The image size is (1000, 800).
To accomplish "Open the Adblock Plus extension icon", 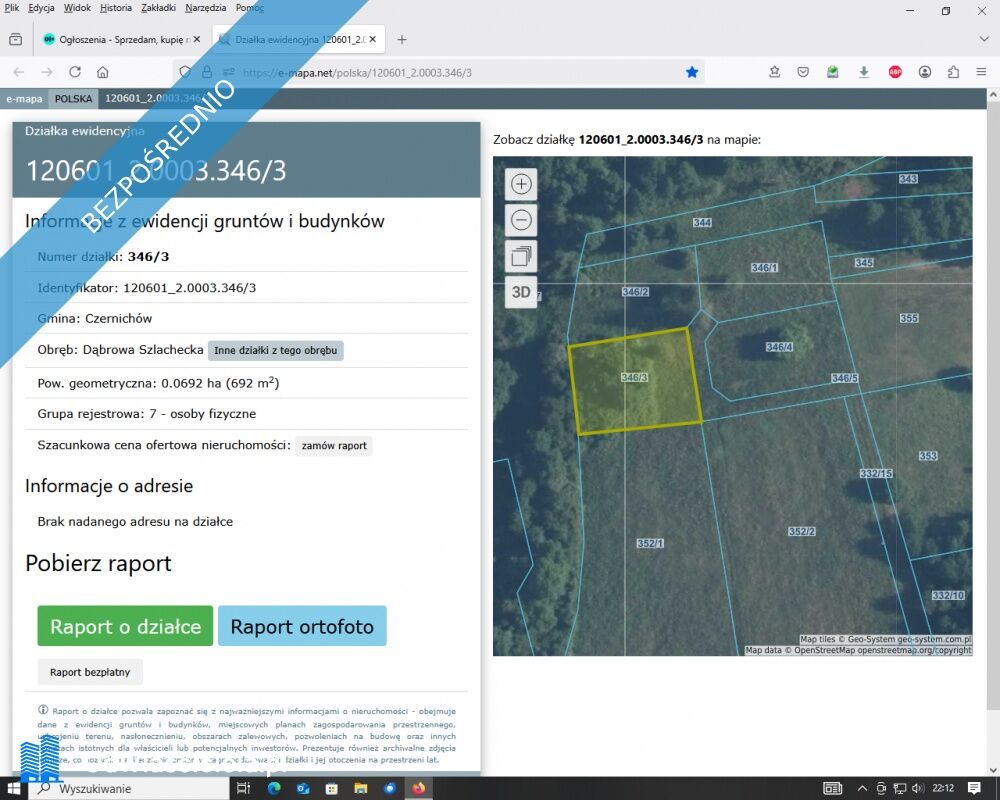I will (895, 72).
